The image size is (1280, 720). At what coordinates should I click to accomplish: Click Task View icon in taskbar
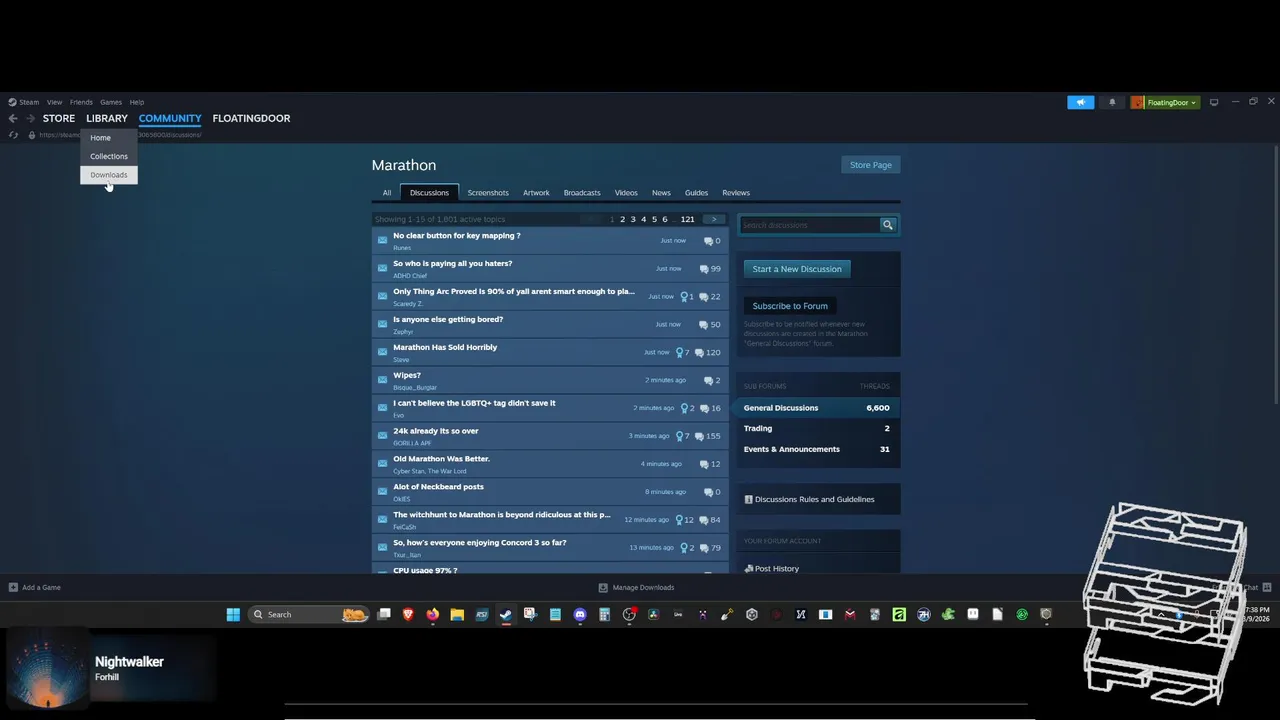(x=383, y=614)
